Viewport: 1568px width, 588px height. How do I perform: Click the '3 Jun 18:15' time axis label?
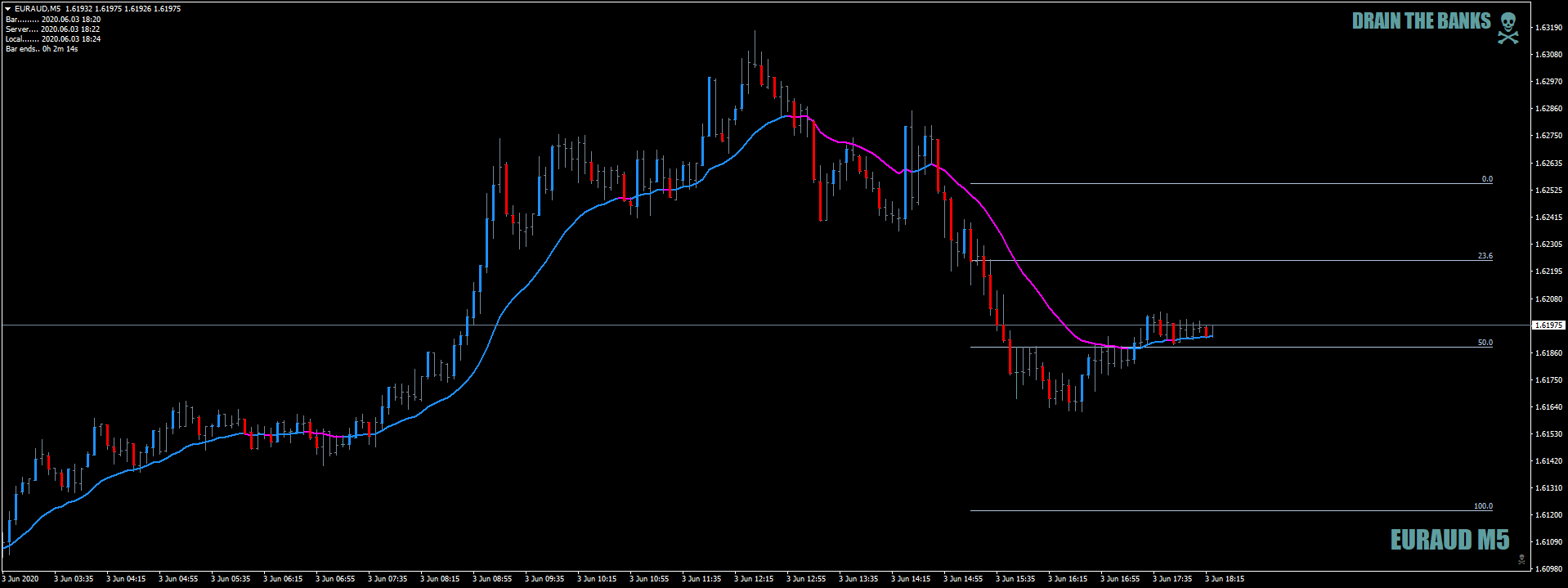1225,579
